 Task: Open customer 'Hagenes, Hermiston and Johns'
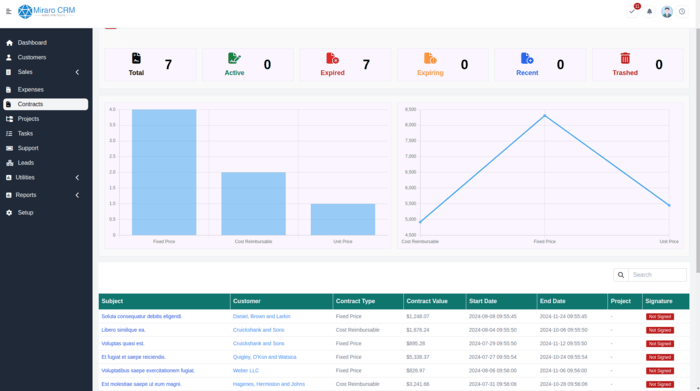(x=269, y=384)
